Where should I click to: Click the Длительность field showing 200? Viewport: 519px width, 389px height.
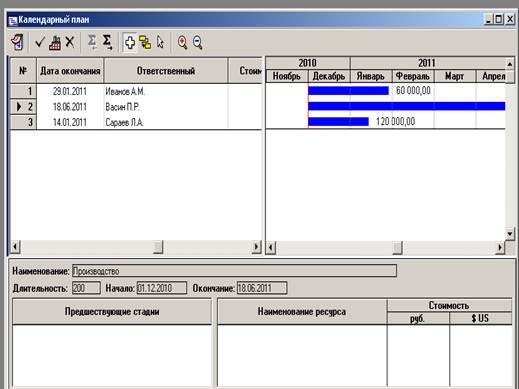pos(86,288)
